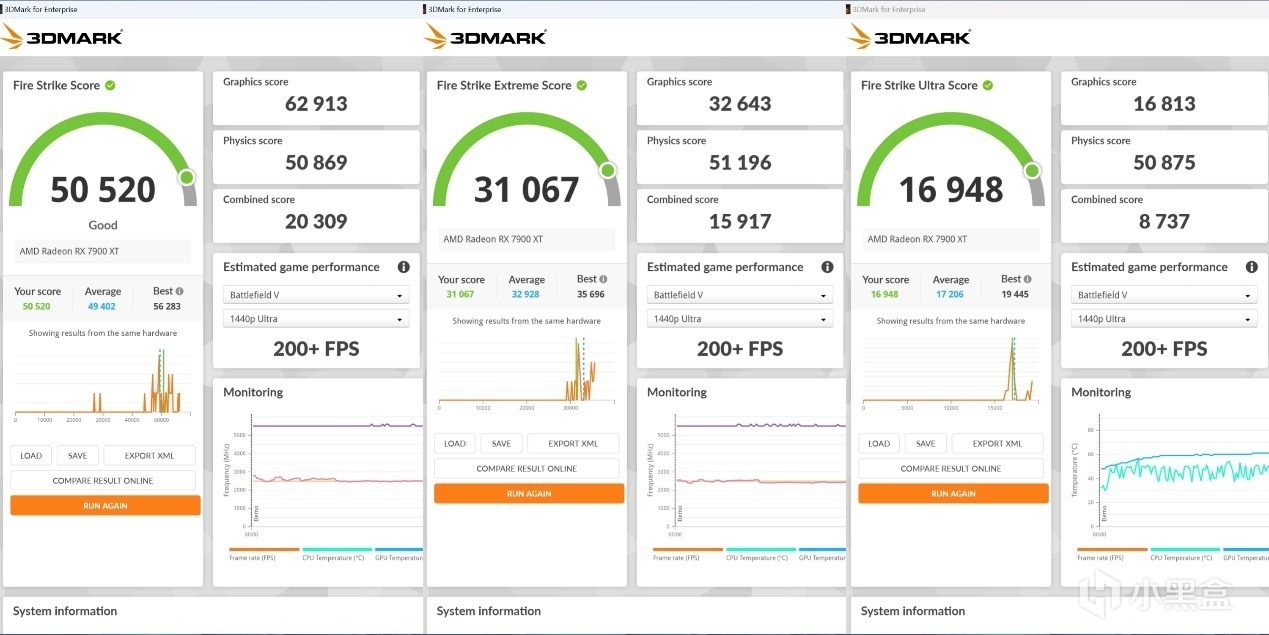Click SAVE in the Fire Strike Extreme panel
The image size is (1269, 635).
tap(501, 443)
